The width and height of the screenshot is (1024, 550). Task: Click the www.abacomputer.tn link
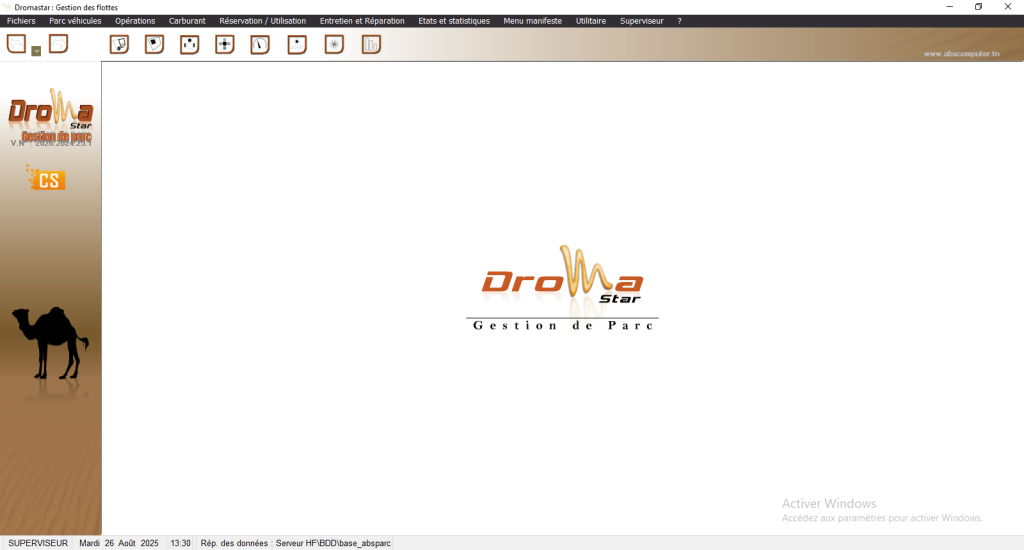point(961,54)
